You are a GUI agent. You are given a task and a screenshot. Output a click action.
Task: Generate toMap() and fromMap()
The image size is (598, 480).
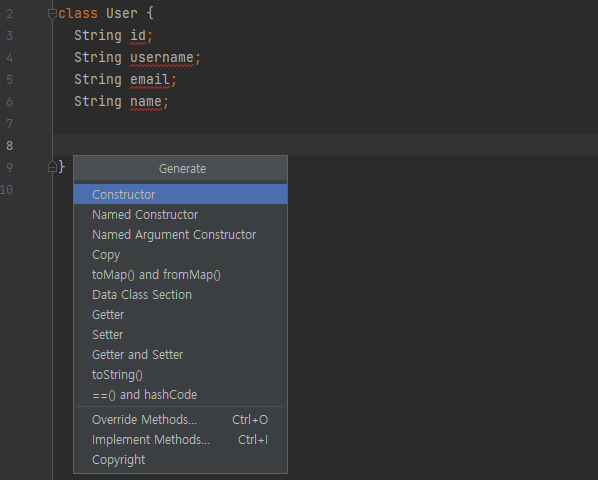point(180,275)
